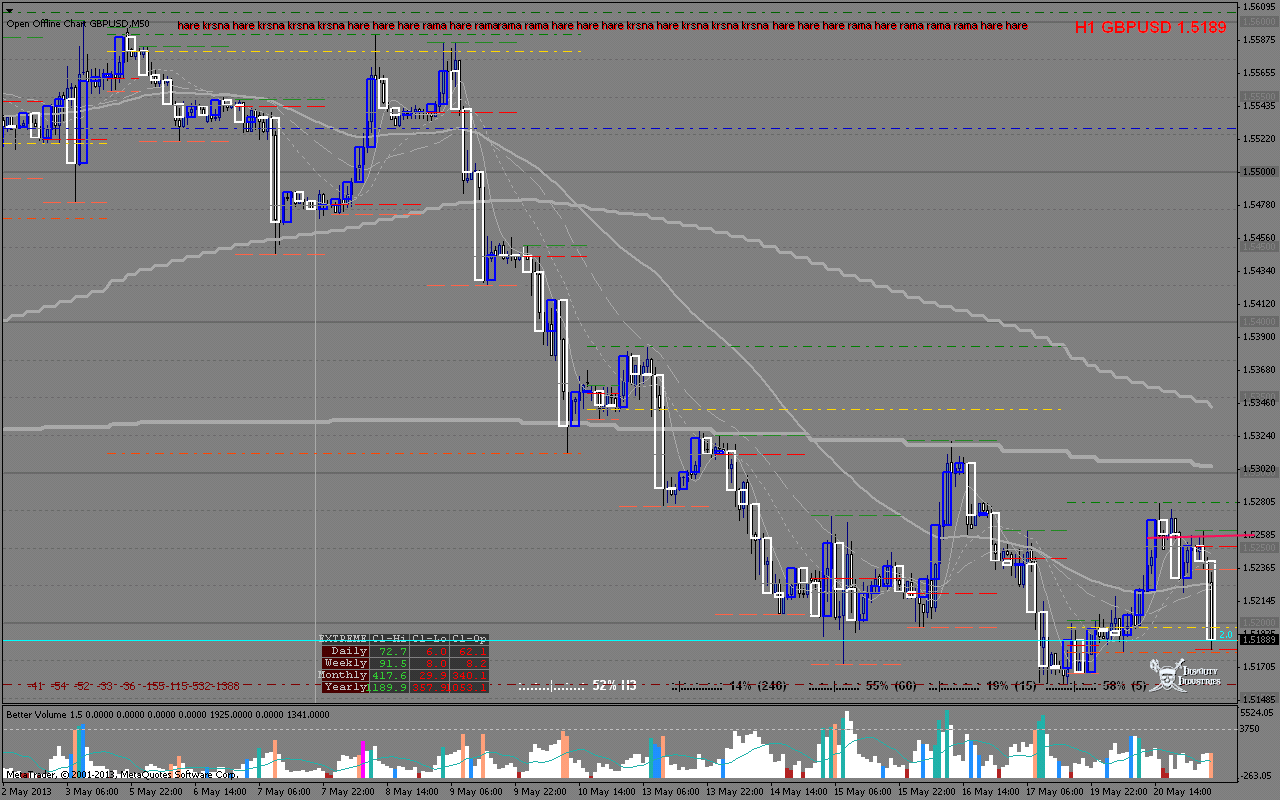1280x800 pixels.
Task: Click the 1.55875 price scale value
Action: [1257, 39]
